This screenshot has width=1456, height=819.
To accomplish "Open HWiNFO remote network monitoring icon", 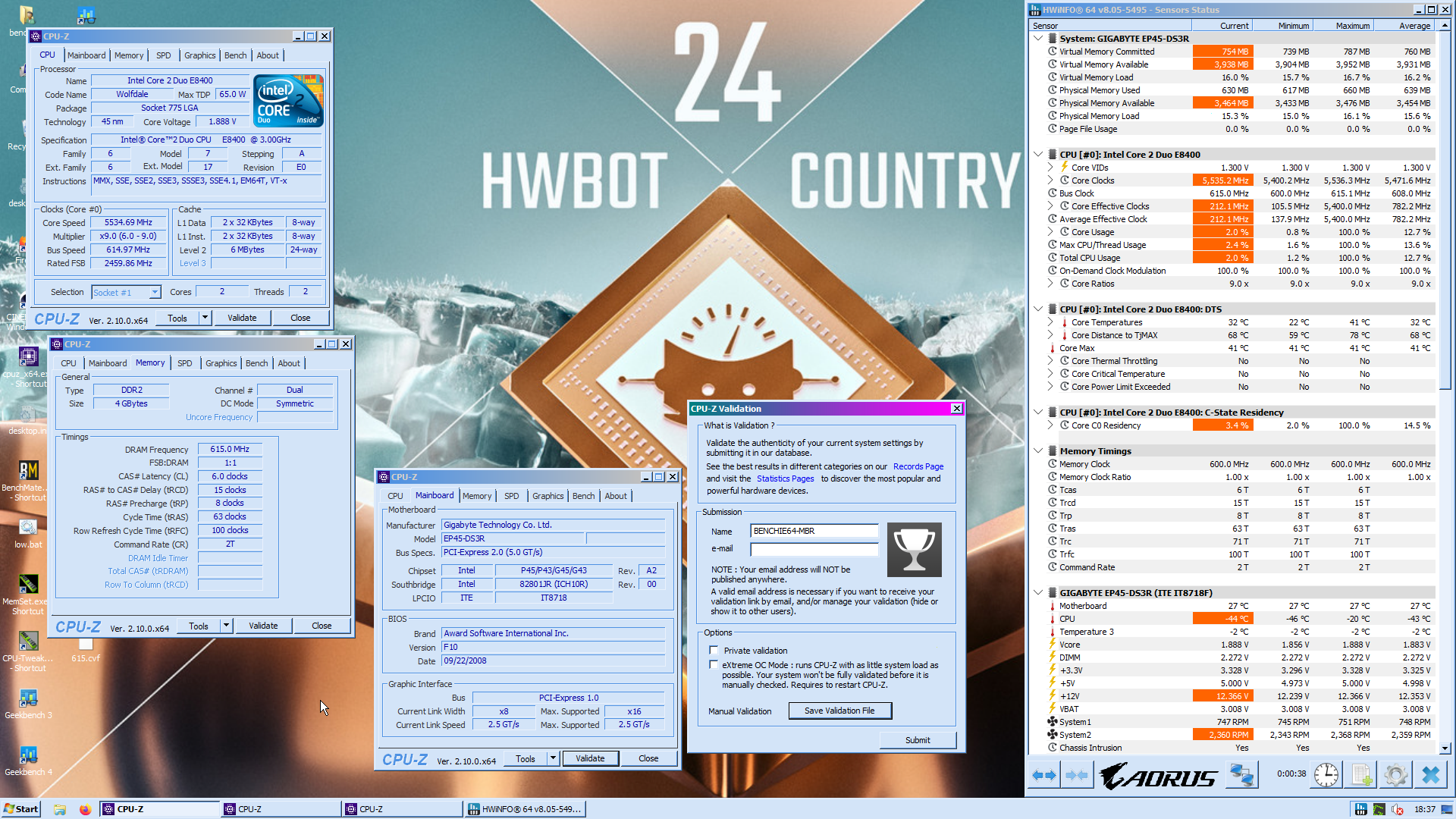I will pos(1241,775).
